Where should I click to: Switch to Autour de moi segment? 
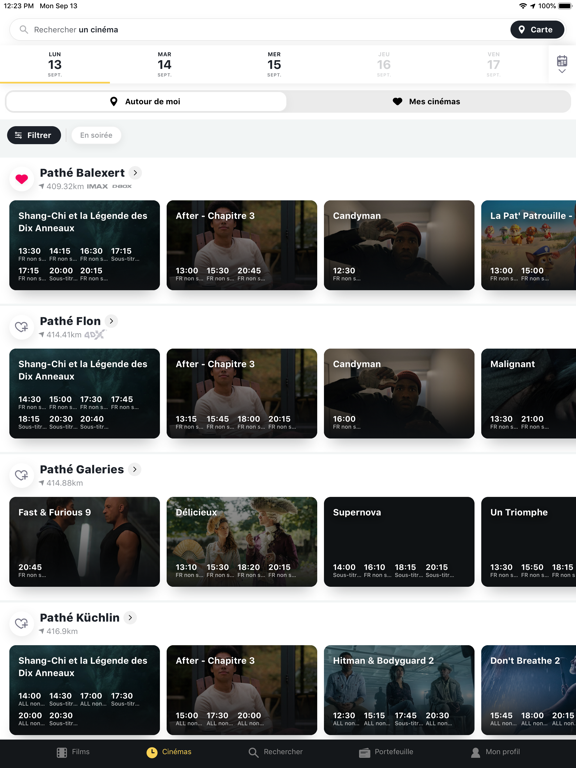(x=146, y=101)
